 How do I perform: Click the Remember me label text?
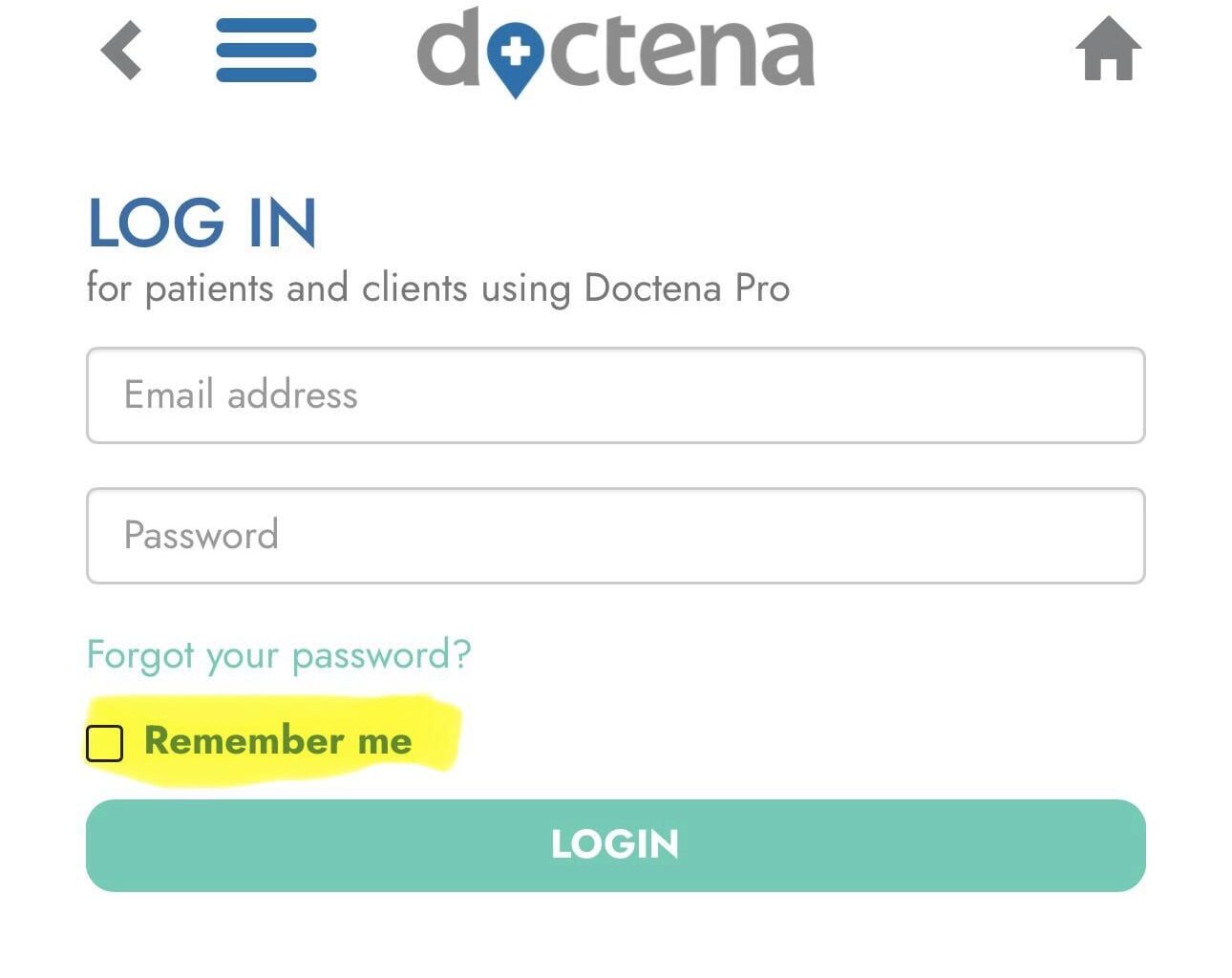tap(278, 741)
